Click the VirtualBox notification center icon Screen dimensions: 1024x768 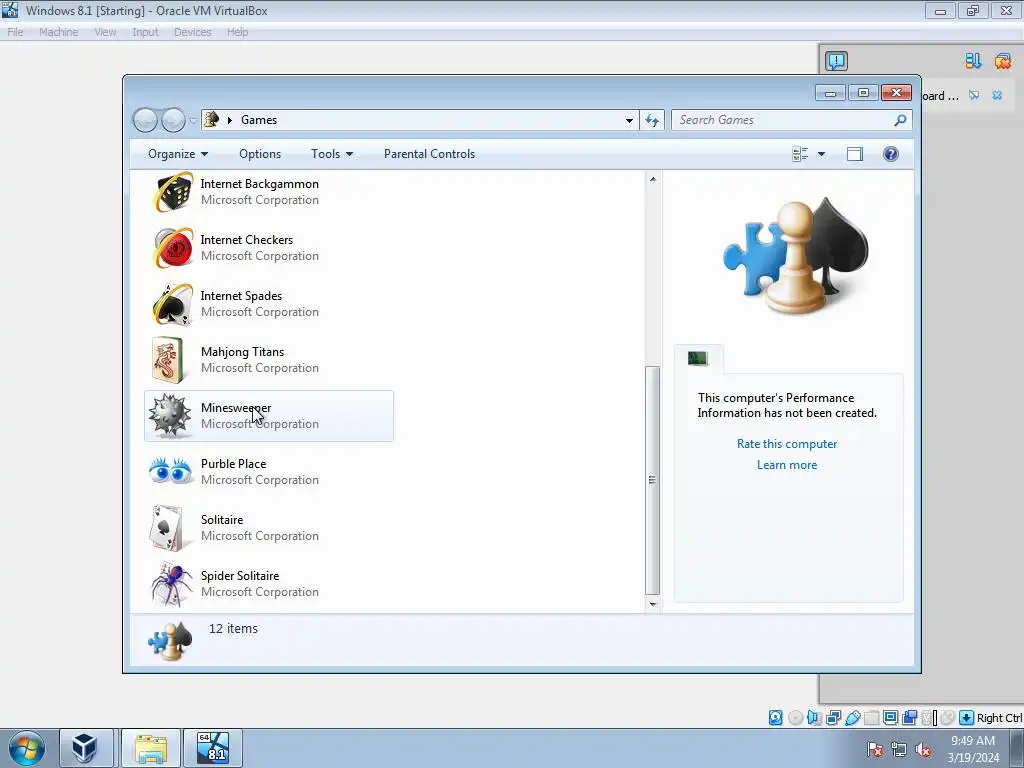pos(836,61)
